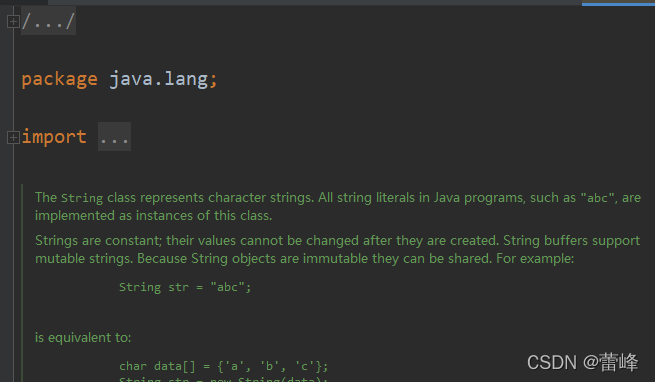Click the doc line starting "The String class represents"

338,198
